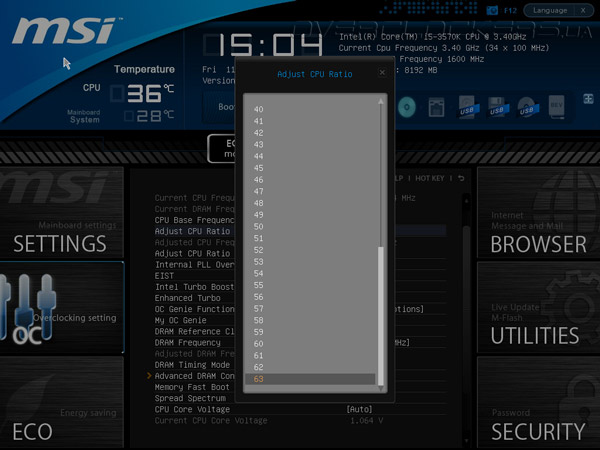The width and height of the screenshot is (600, 450).
Task: Open the SECURITY password panel
Action: [x=538, y=403]
